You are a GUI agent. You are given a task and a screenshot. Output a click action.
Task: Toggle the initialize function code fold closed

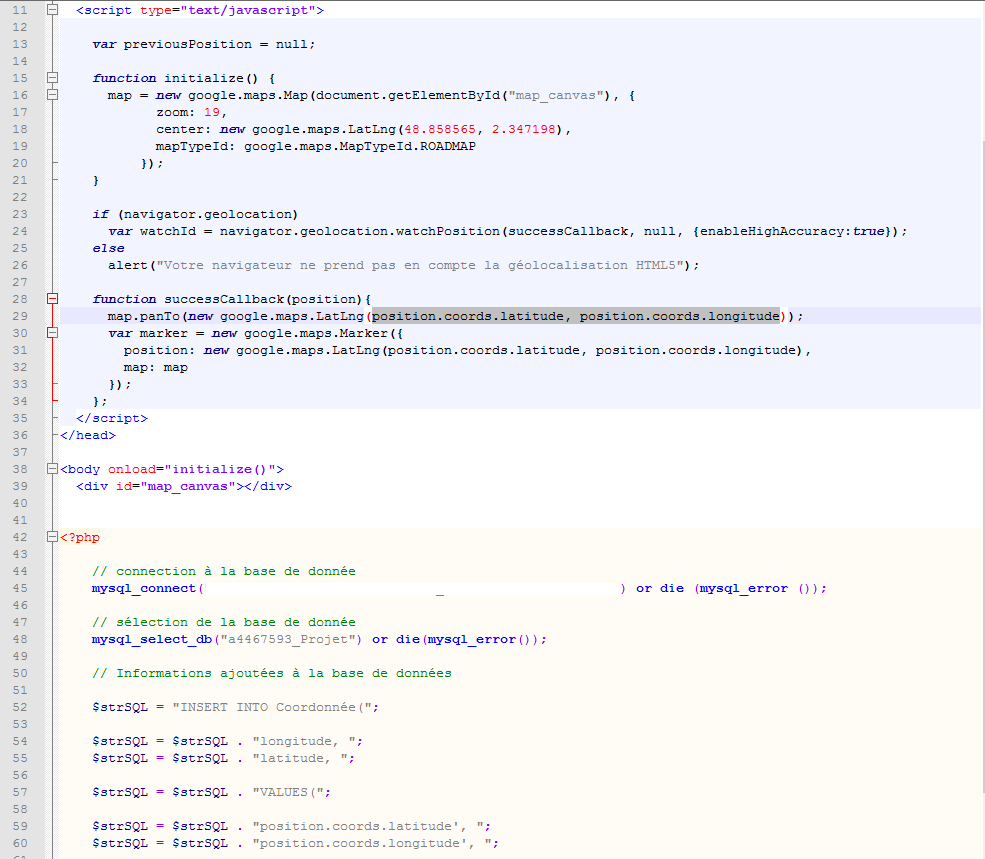(51, 77)
